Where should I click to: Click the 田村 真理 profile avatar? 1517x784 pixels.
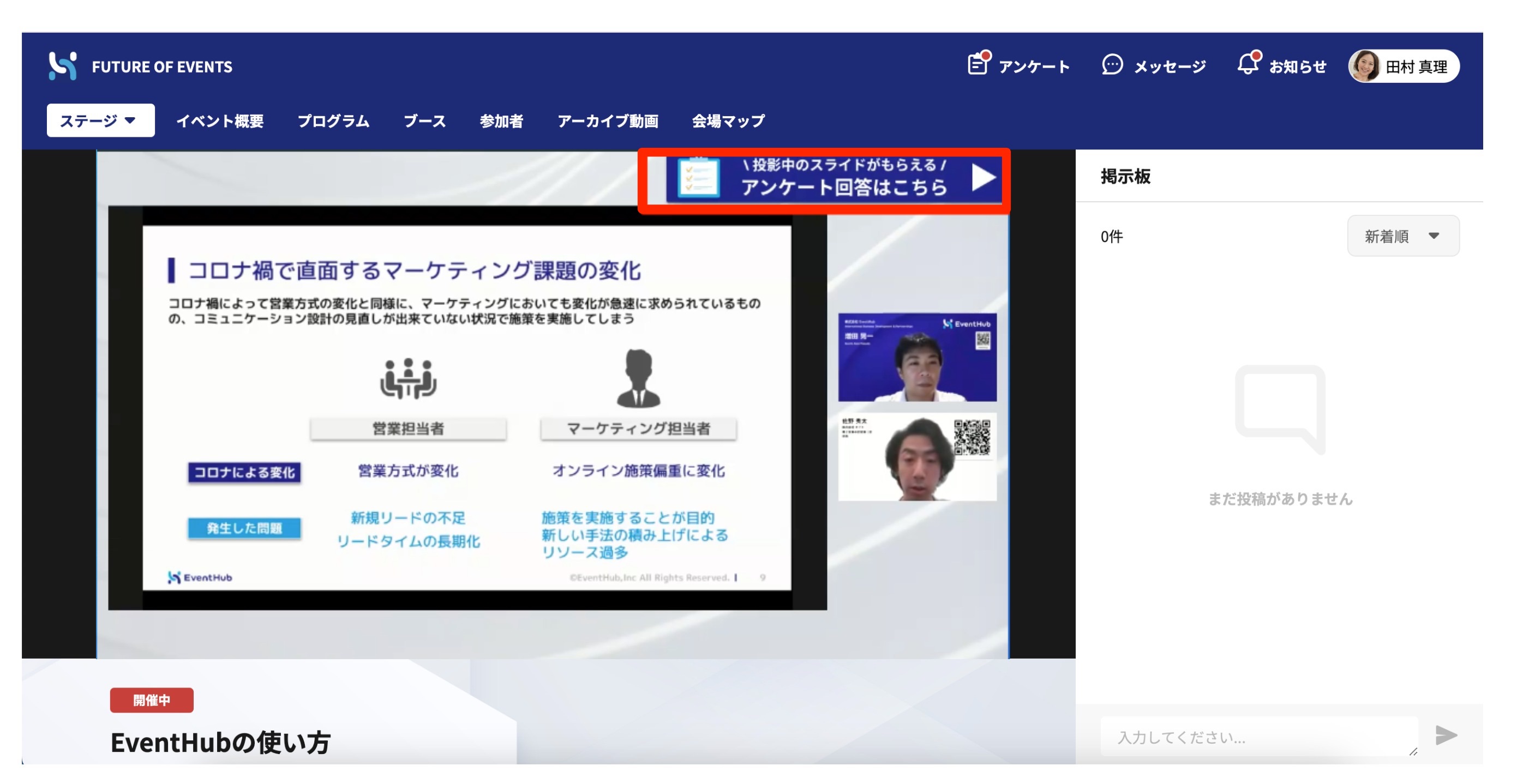tap(1366, 66)
